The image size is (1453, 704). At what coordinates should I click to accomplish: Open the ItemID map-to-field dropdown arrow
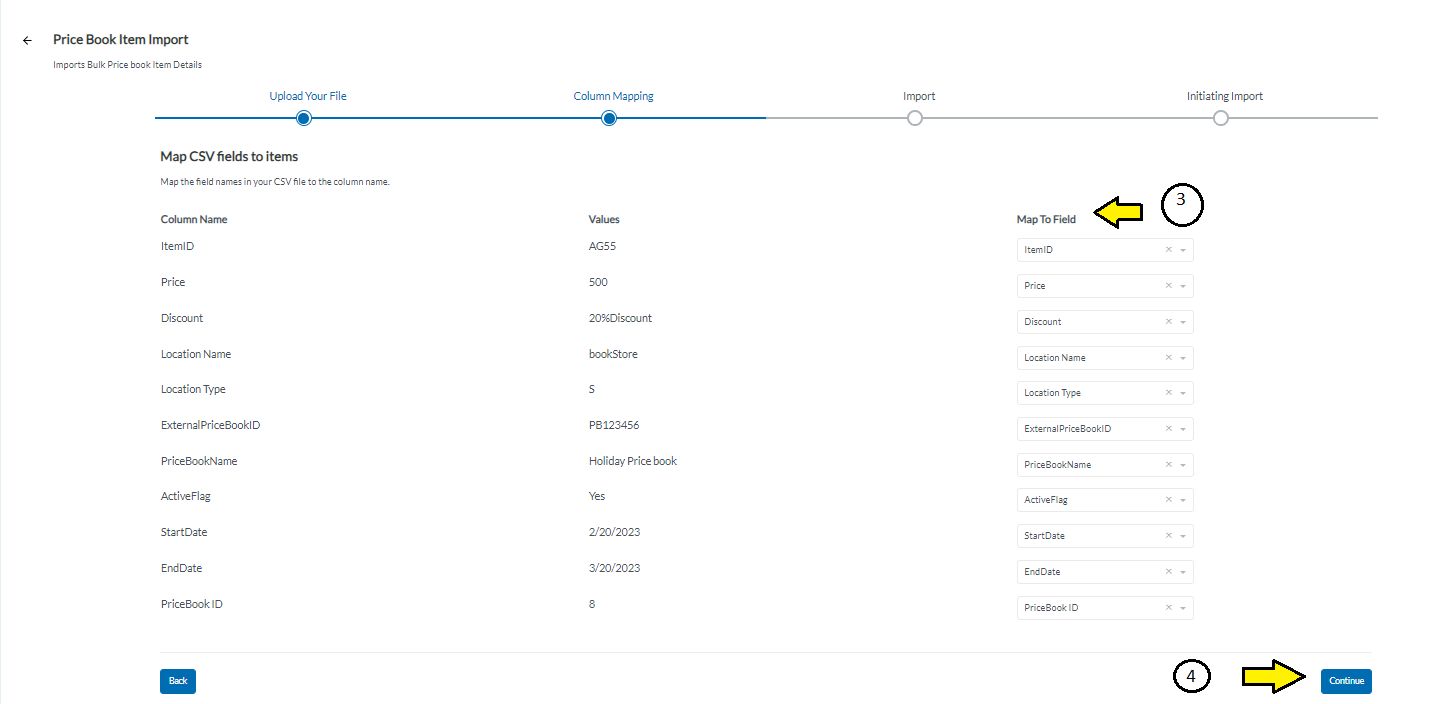1183,250
